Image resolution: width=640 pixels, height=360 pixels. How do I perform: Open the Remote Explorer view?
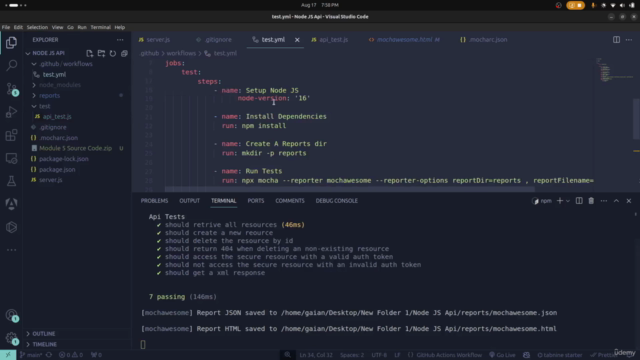tap(11, 158)
